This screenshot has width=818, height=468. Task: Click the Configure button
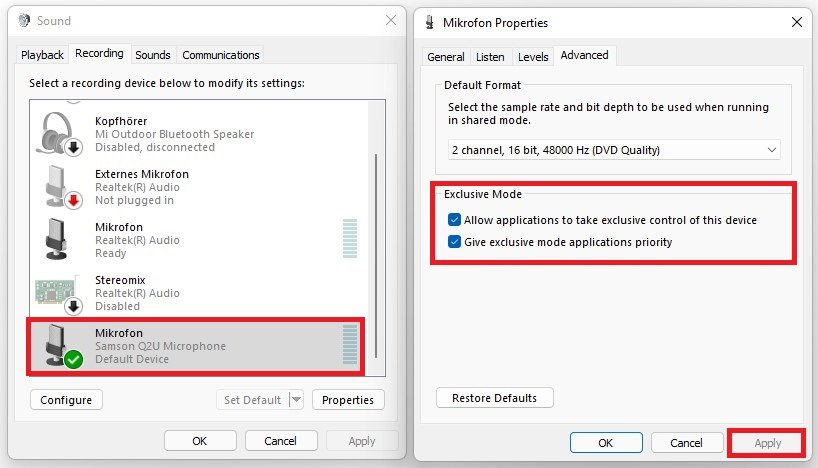click(67, 400)
